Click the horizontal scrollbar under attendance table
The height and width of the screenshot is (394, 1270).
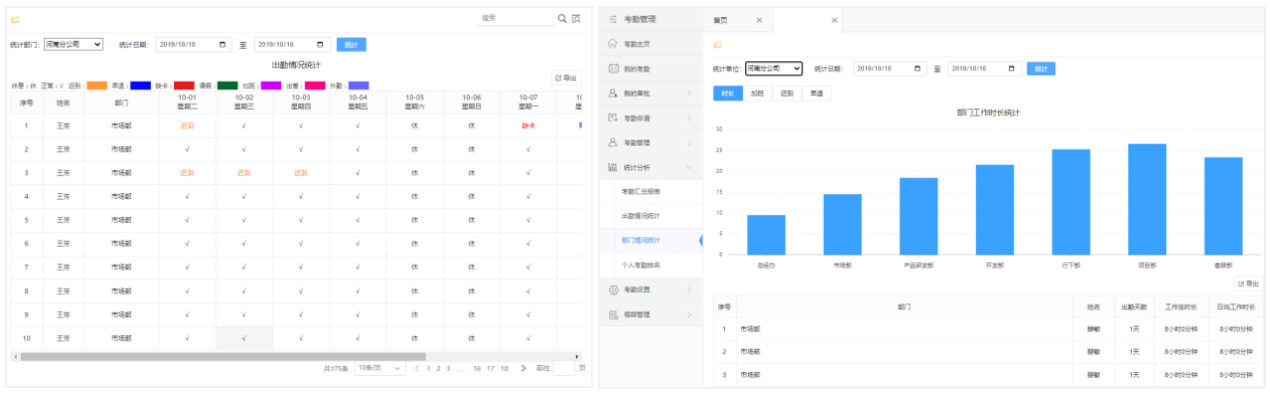coord(223,356)
